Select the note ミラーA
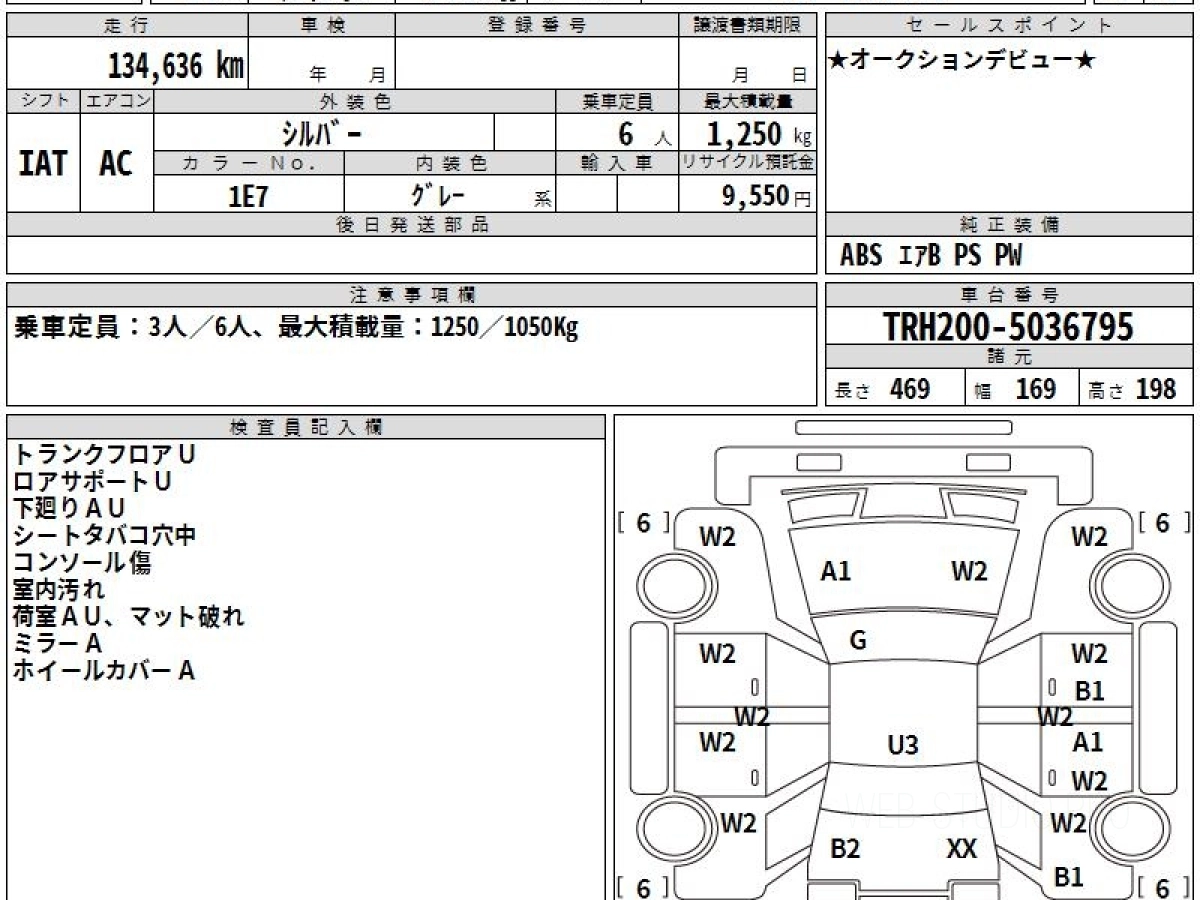 [57, 643]
